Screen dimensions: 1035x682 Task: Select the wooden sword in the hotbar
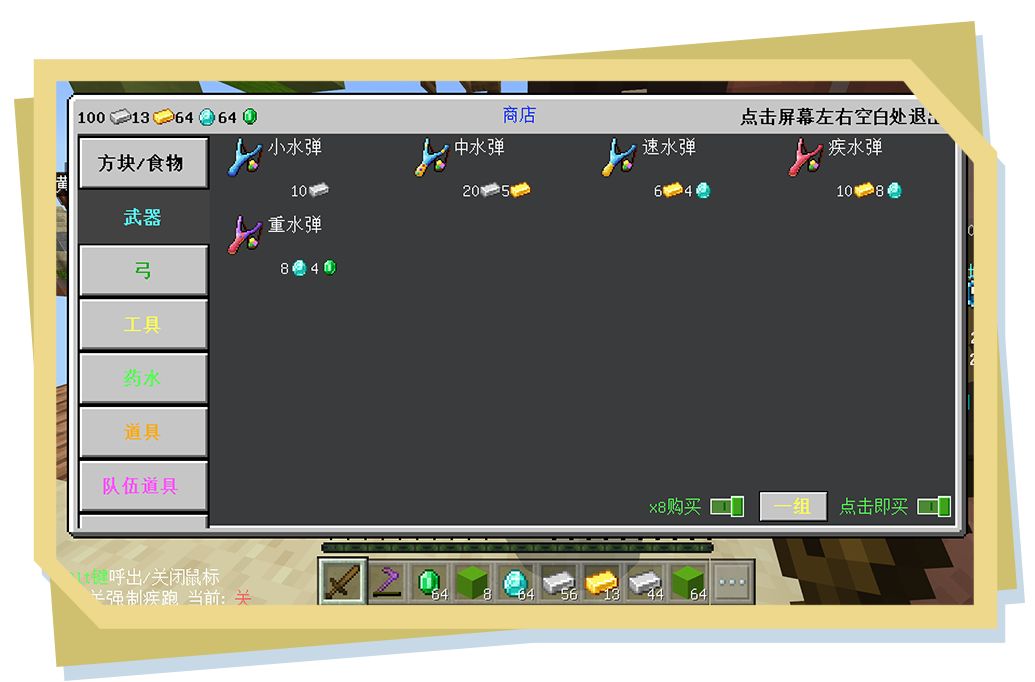342,581
